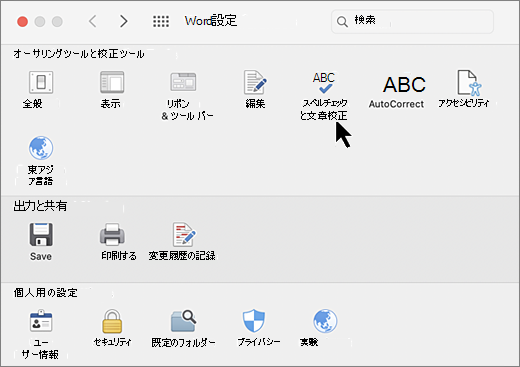Screen dimensions: 520x367
Task: Open スペルチェックと文章校正 settings
Action: tap(324, 82)
